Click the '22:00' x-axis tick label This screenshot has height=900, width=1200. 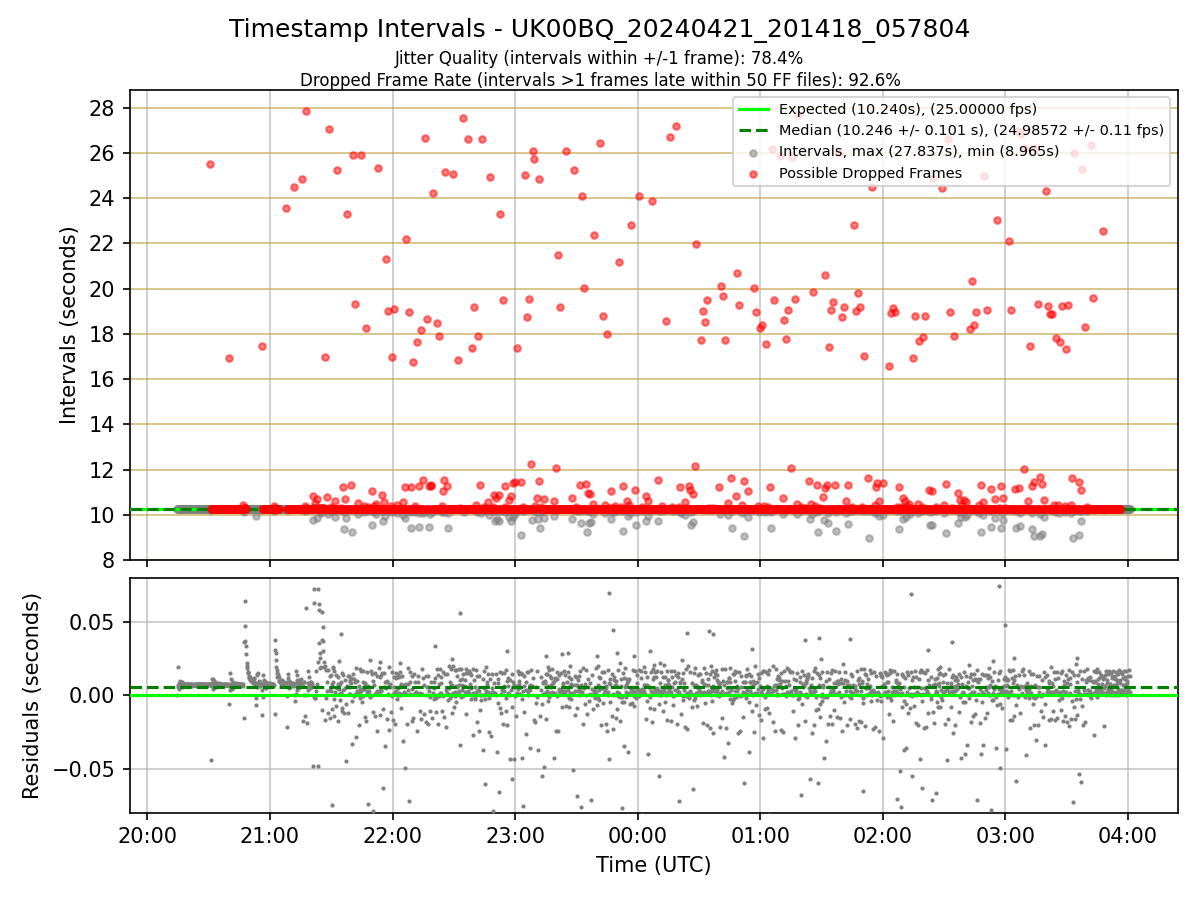point(392,836)
